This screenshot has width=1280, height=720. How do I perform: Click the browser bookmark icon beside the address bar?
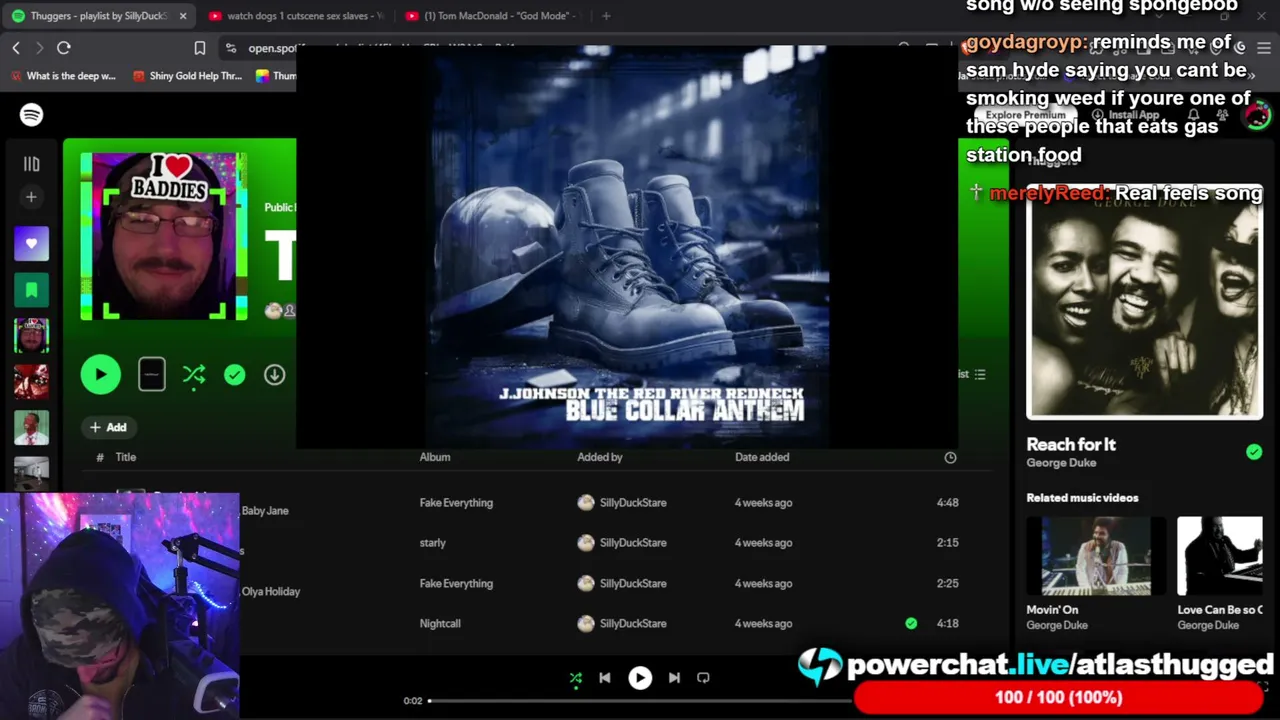tap(200, 48)
